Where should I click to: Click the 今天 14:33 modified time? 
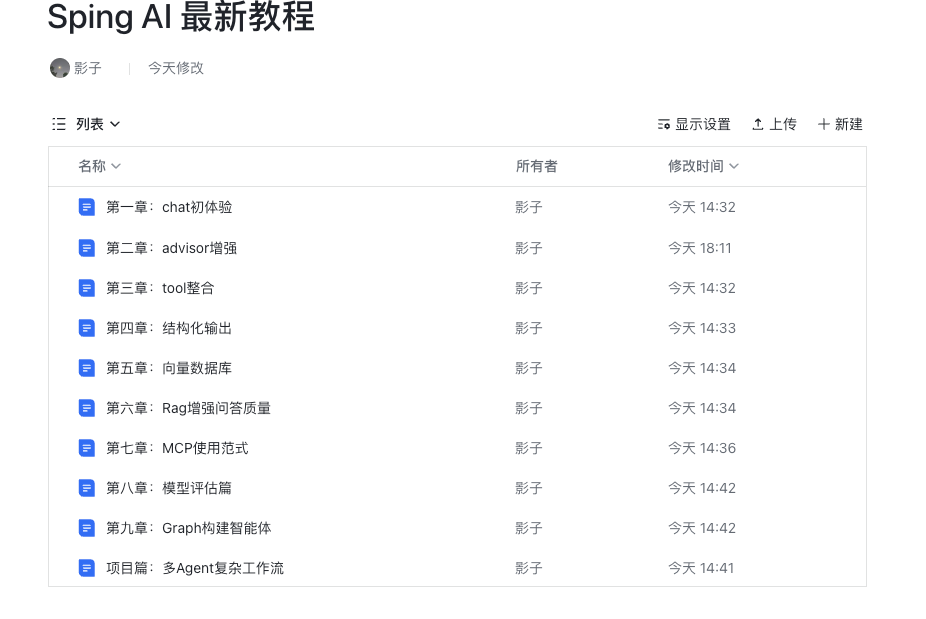(702, 328)
